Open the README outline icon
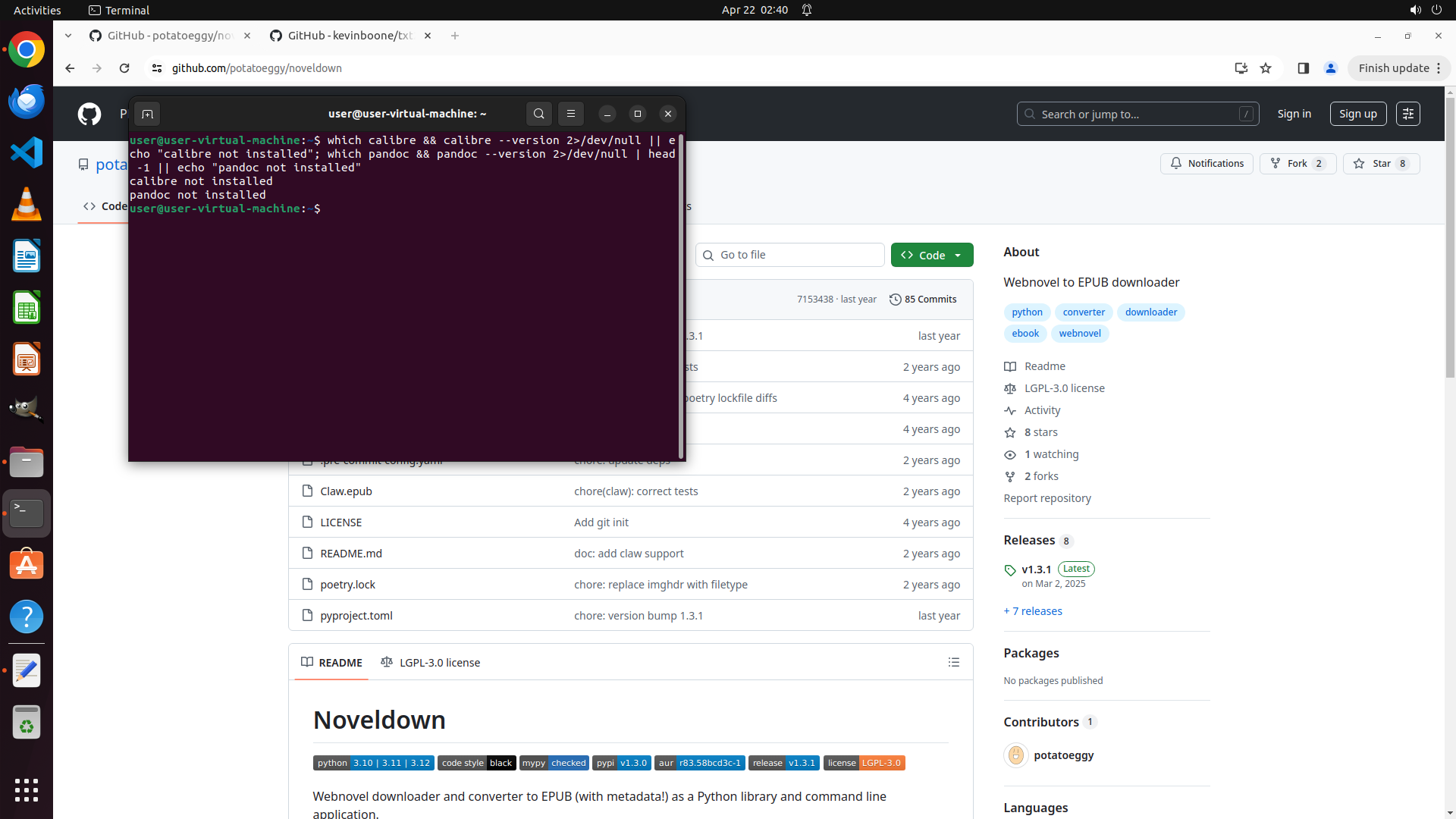 [953, 662]
